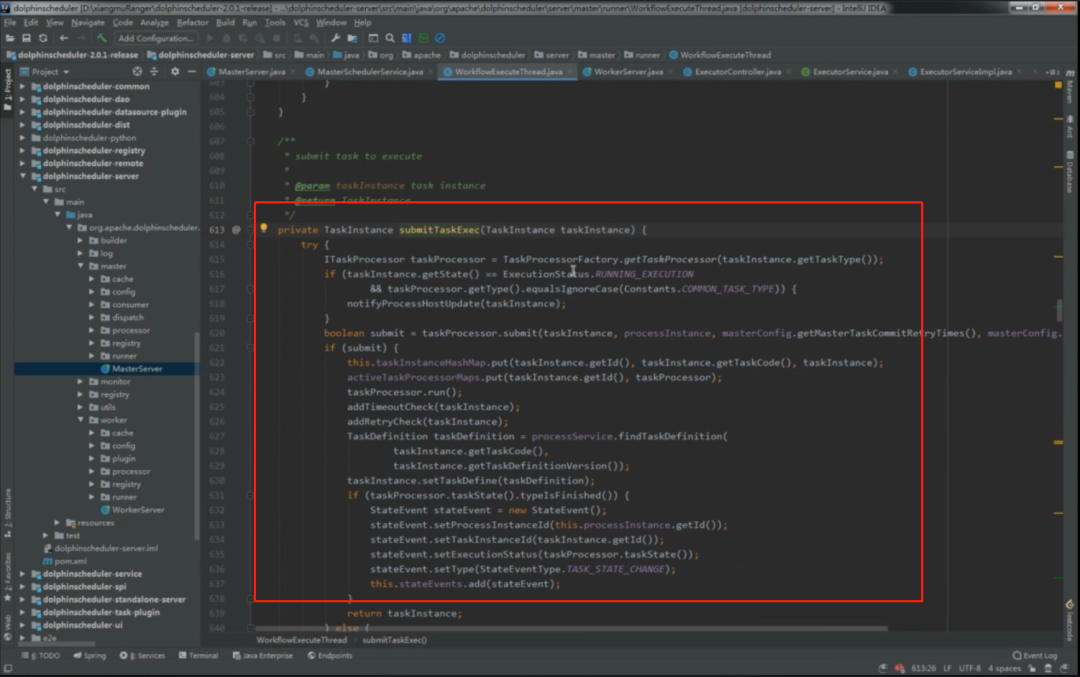Open the Analyze menu
The height and width of the screenshot is (677, 1080).
click(x=154, y=23)
